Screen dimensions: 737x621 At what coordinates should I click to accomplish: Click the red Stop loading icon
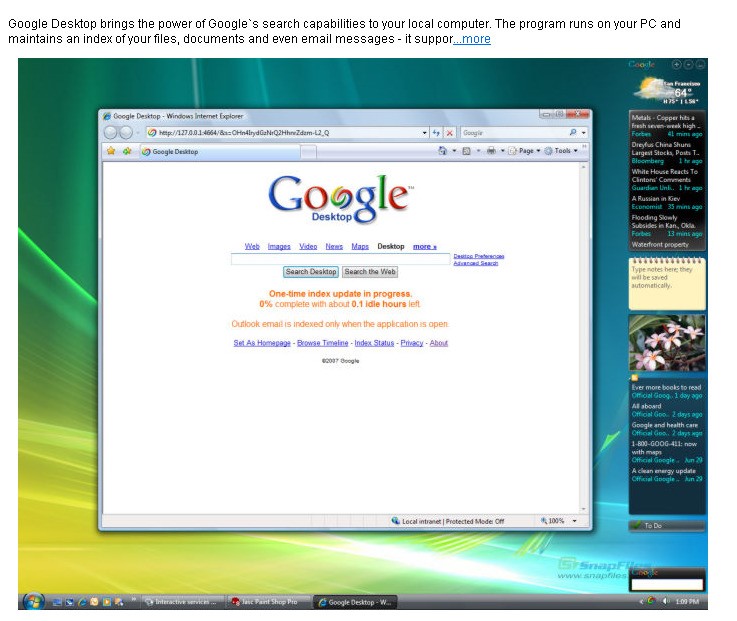click(x=450, y=133)
